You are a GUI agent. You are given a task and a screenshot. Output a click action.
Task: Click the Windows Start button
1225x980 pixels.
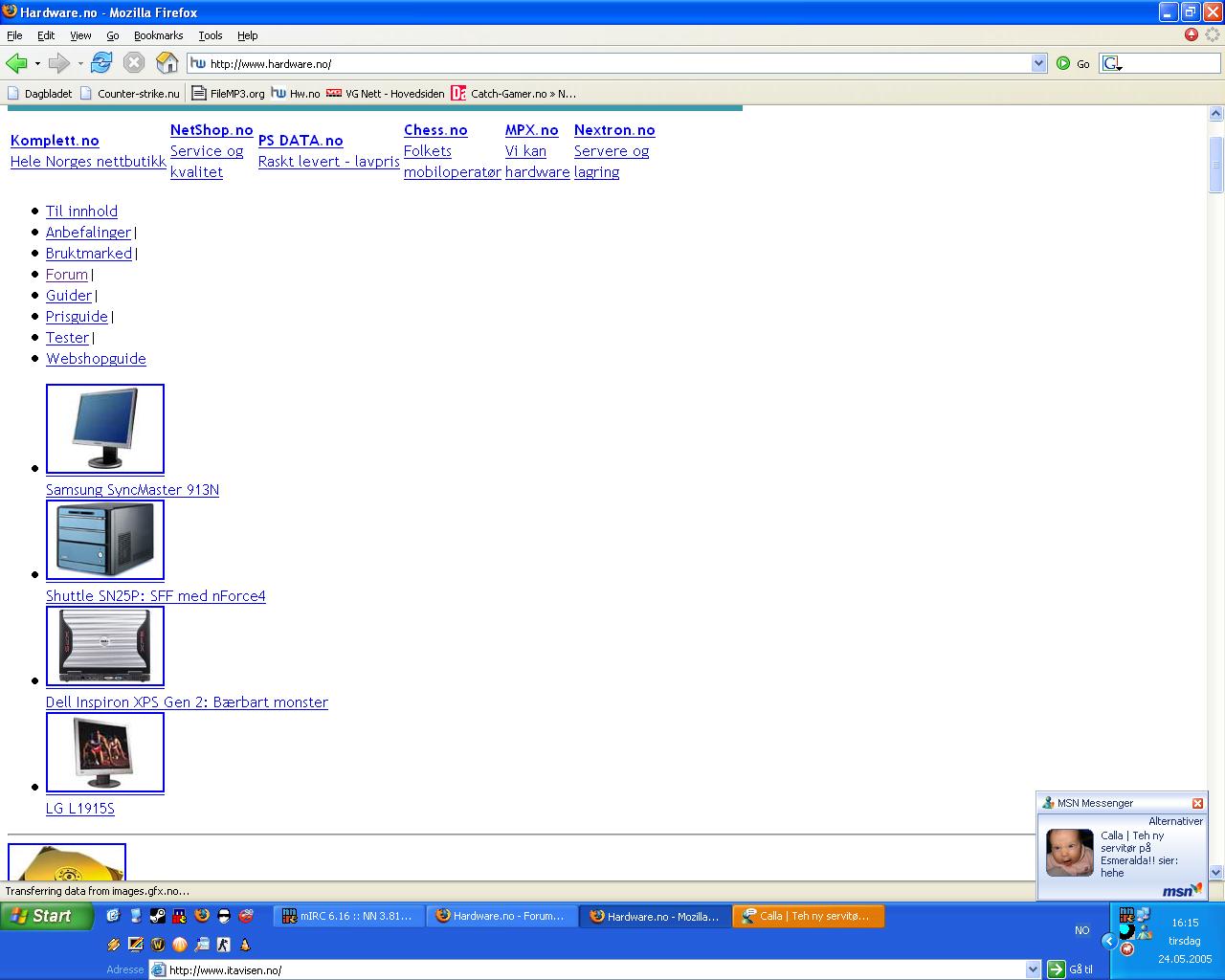(x=46, y=916)
